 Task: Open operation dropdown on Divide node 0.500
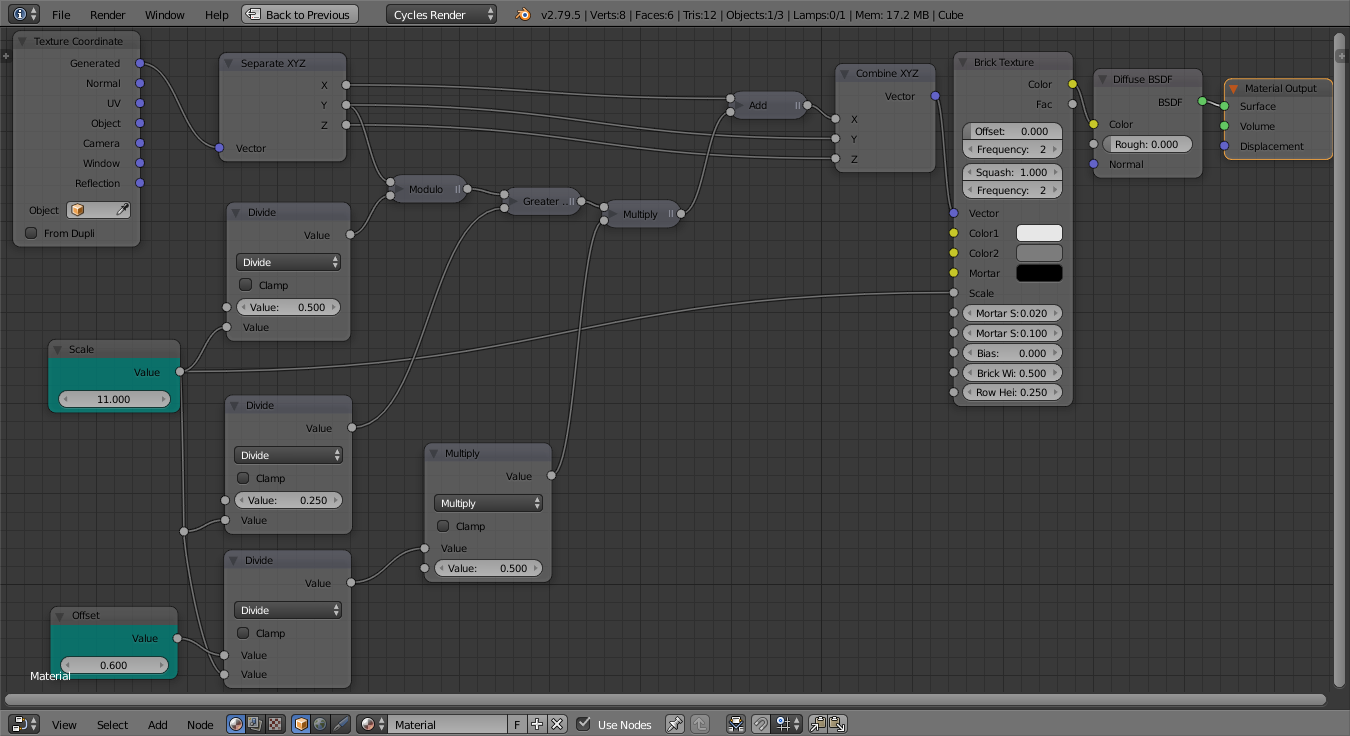289,262
